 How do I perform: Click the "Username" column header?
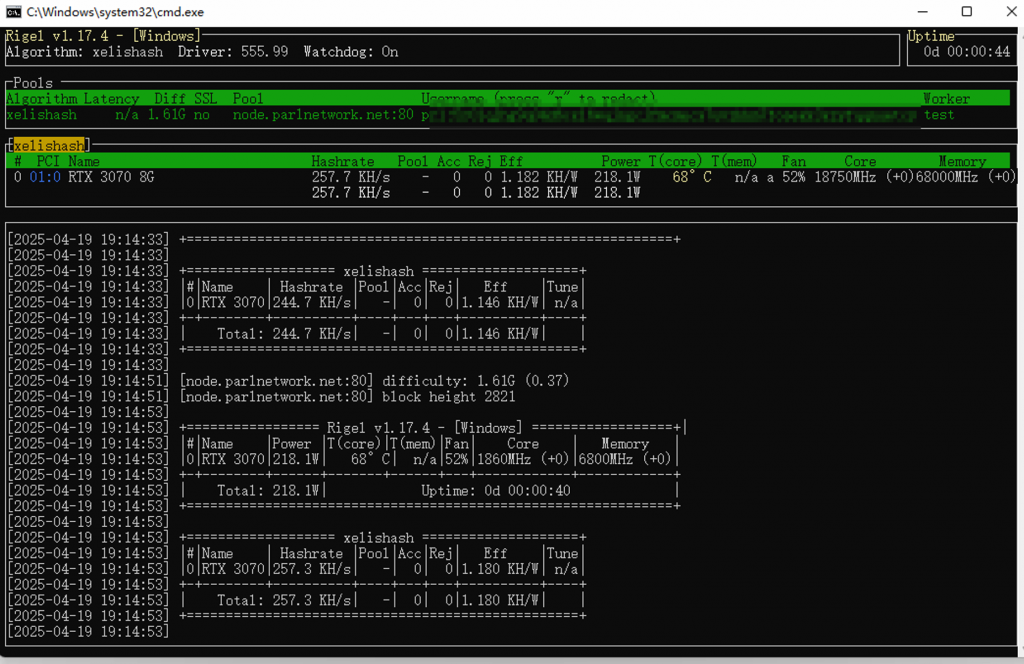453,99
